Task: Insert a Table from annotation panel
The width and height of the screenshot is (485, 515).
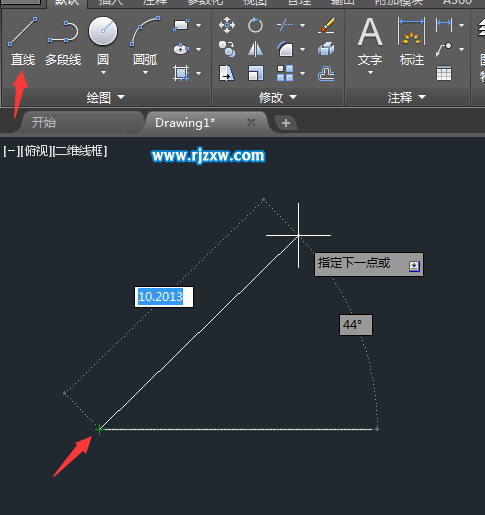Action: tap(444, 73)
